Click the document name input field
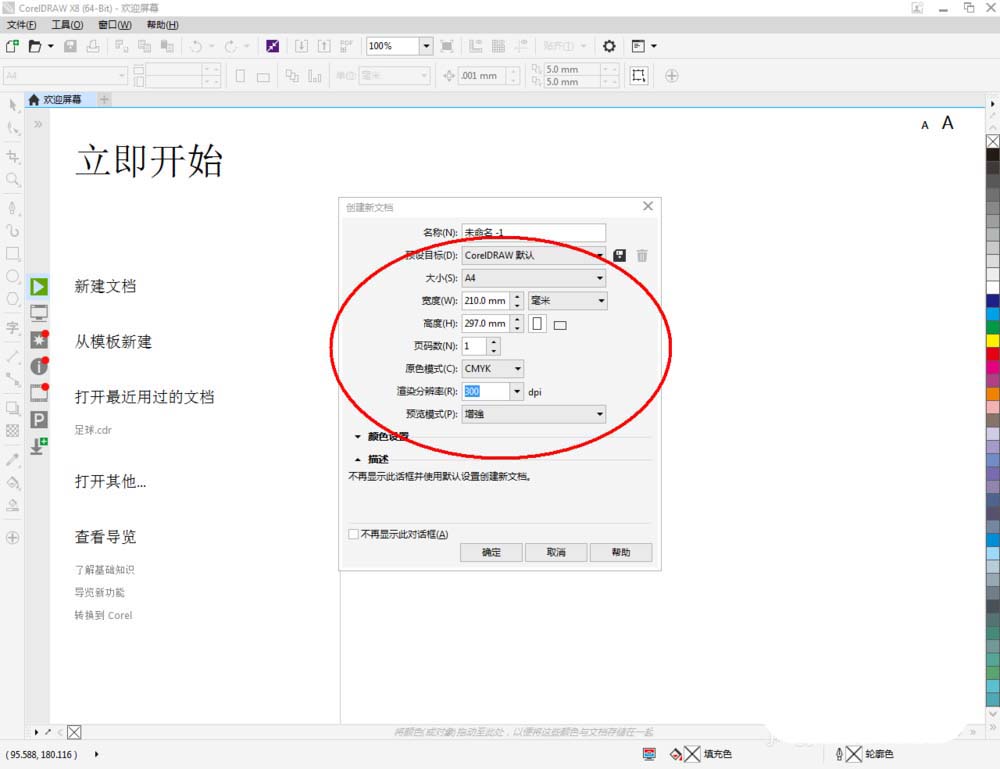The width and height of the screenshot is (1000, 769). tap(533, 232)
